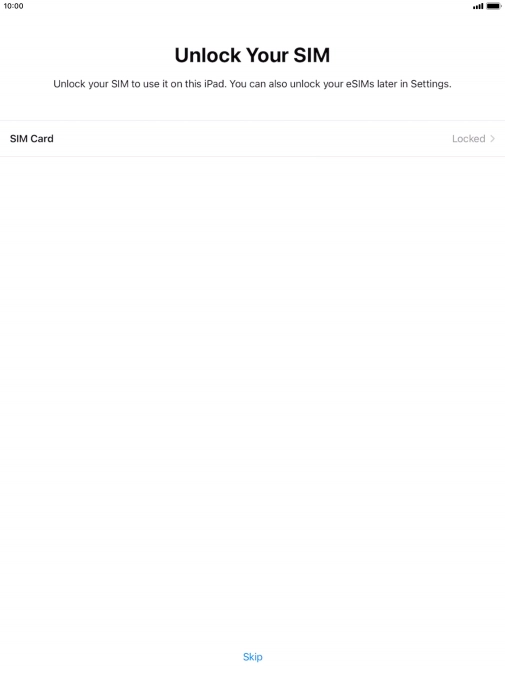505x674 pixels.
Task: Tap the SIM Card label
Action: point(32,138)
